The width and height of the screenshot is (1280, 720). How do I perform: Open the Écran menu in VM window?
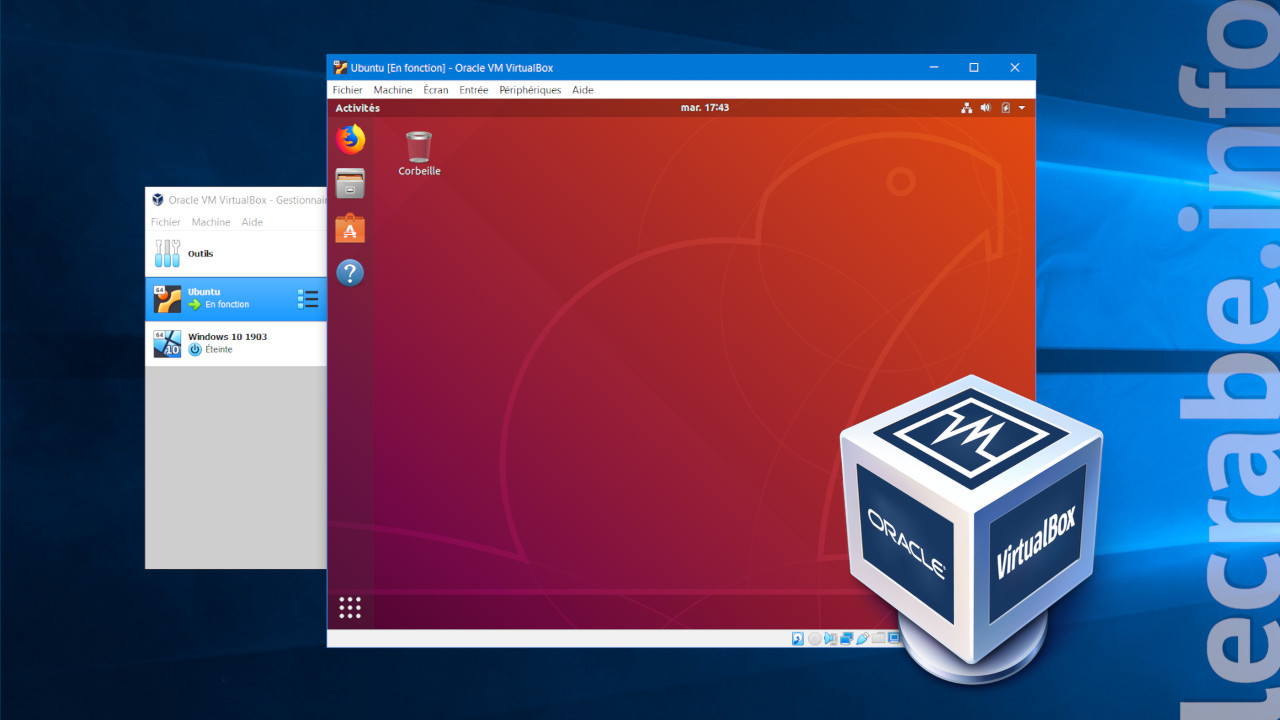click(x=436, y=90)
